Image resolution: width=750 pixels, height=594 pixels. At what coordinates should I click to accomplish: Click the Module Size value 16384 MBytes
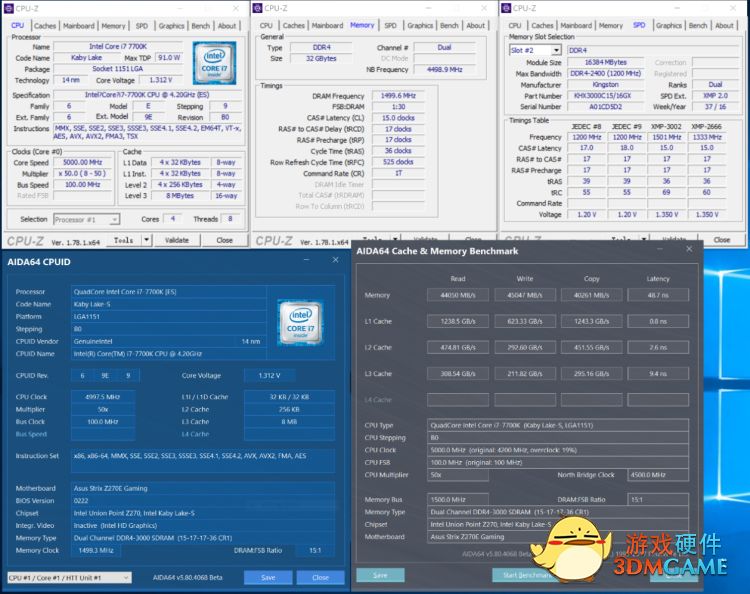coord(605,62)
